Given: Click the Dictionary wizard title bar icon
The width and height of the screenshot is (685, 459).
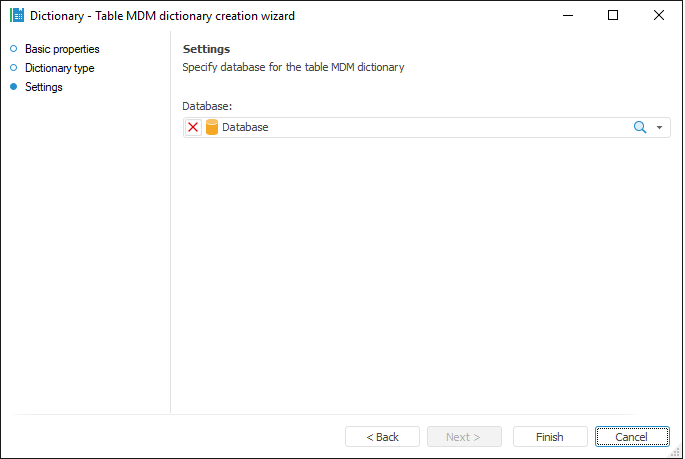Looking at the screenshot, I should (x=16, y=16).
